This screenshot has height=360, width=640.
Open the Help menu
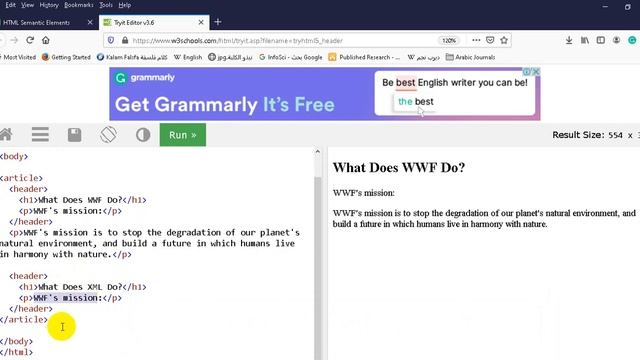pyautogui.click(x=124, y=5)
